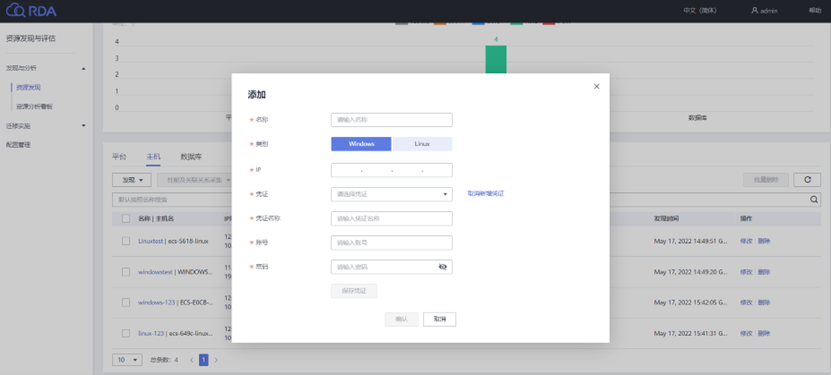The height and width of the screenshot is (375, 831).
Task: Select the Linux type option
Action: [x=422, y=144]
